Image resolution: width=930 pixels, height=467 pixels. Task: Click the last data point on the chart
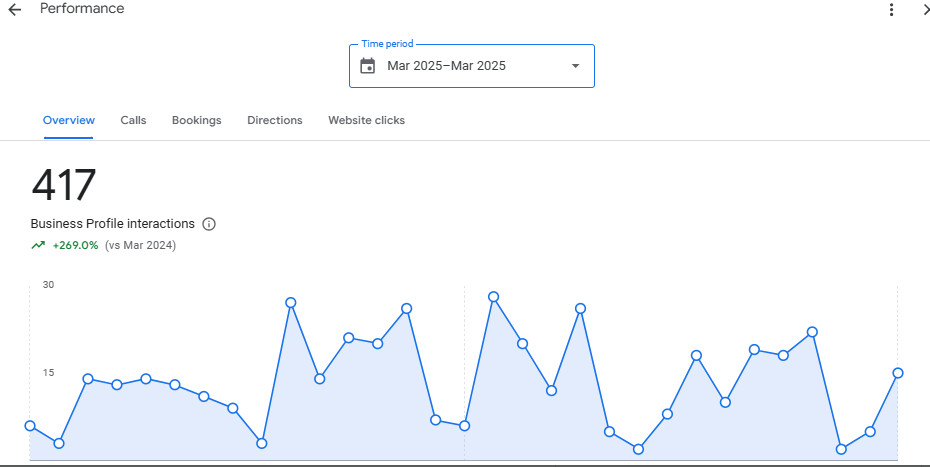[898, 373]
